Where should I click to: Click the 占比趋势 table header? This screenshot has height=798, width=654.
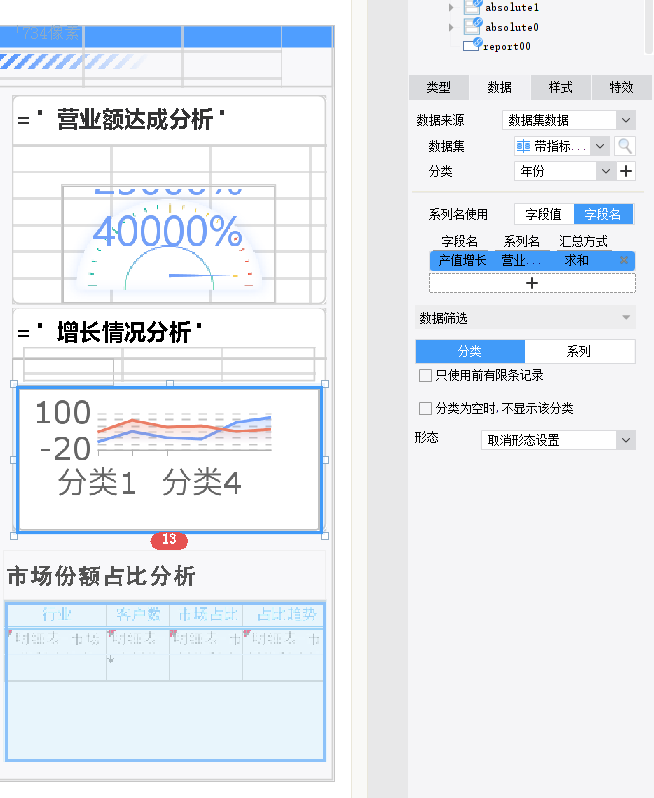pos(285,615)
